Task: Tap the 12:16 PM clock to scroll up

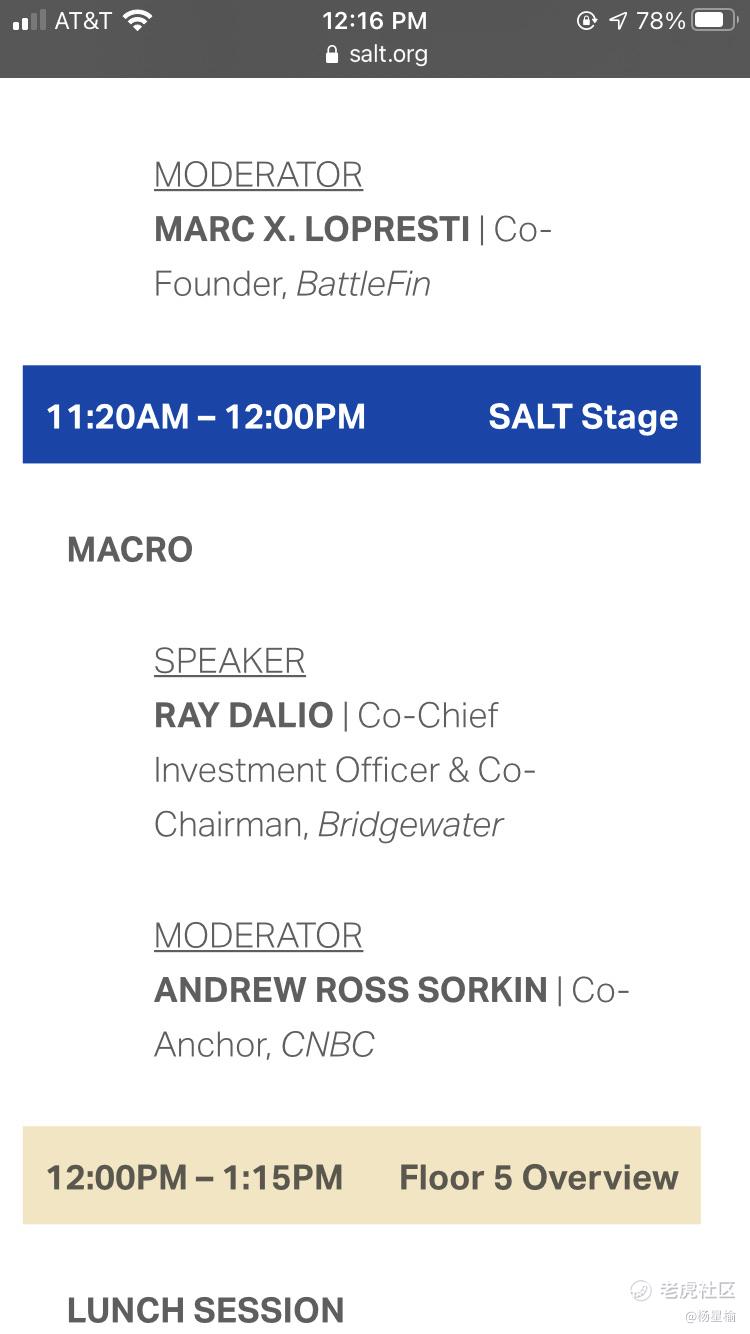Action: pos(374,21)
